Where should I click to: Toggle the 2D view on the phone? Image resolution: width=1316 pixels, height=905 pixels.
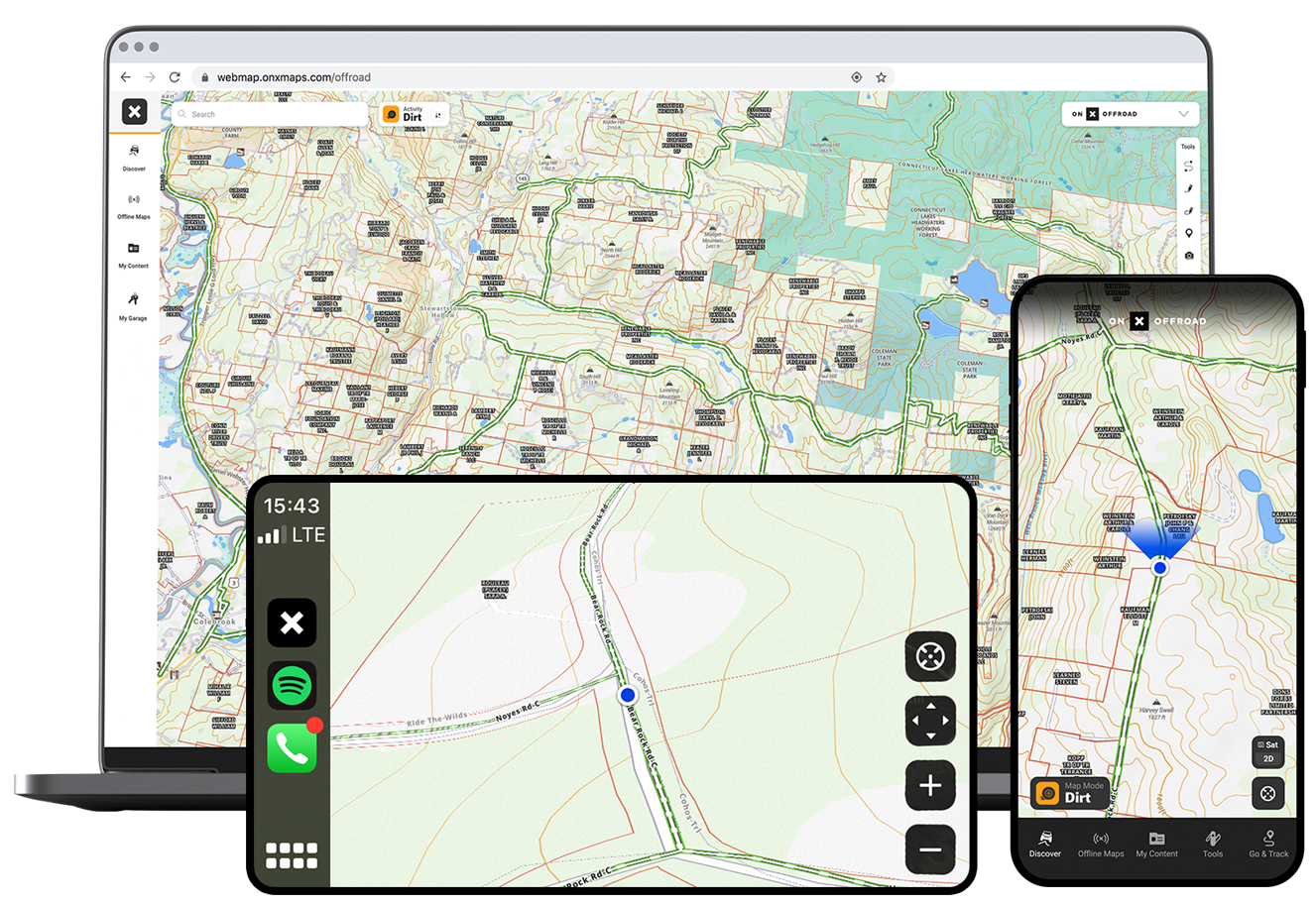click(1268, 759)
